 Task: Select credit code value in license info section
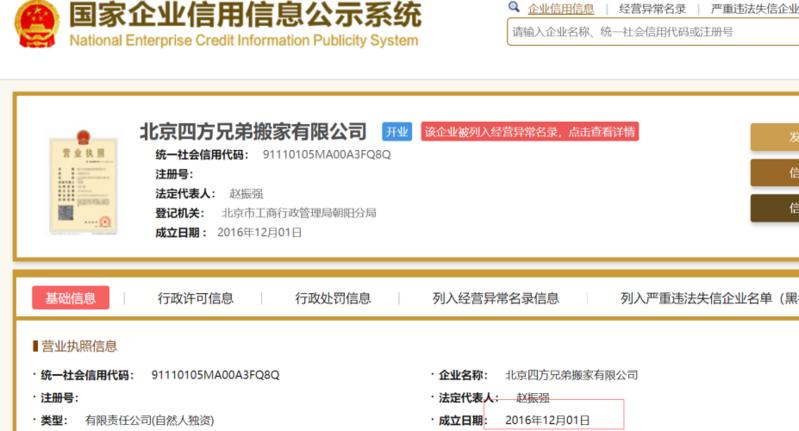[216, 375]
